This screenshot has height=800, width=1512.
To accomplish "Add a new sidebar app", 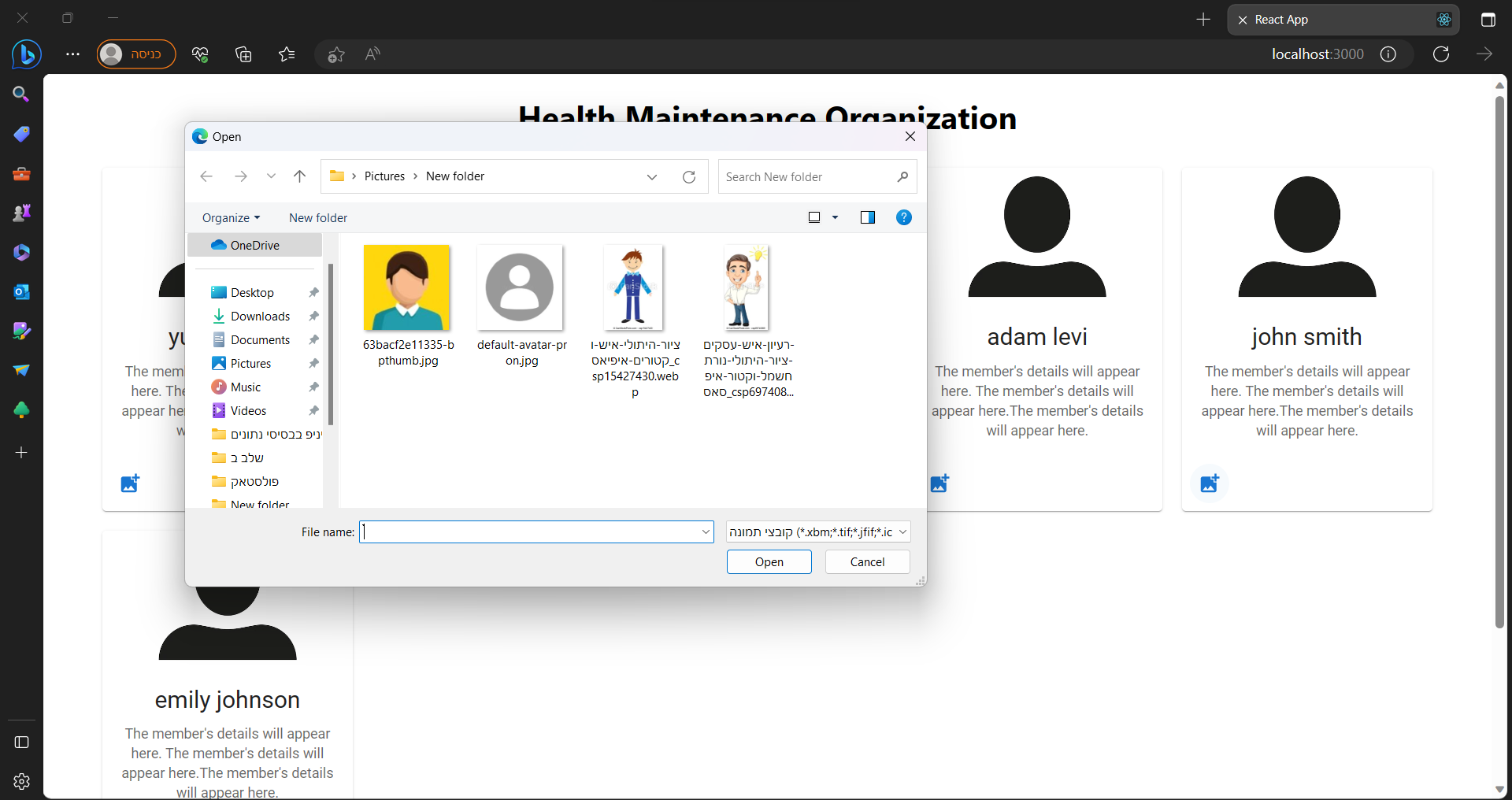I will coord(21,453).
